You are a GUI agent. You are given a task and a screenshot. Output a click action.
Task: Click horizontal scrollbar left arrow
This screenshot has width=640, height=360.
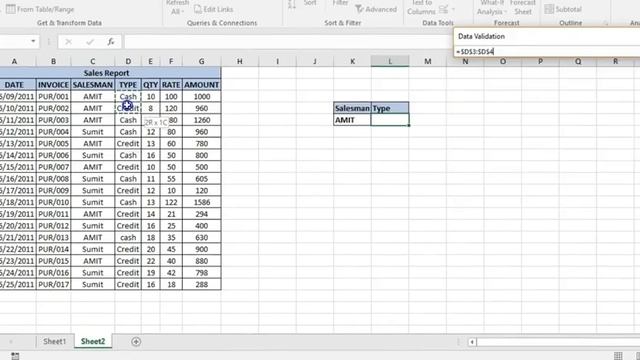click(x=472, y=342)
